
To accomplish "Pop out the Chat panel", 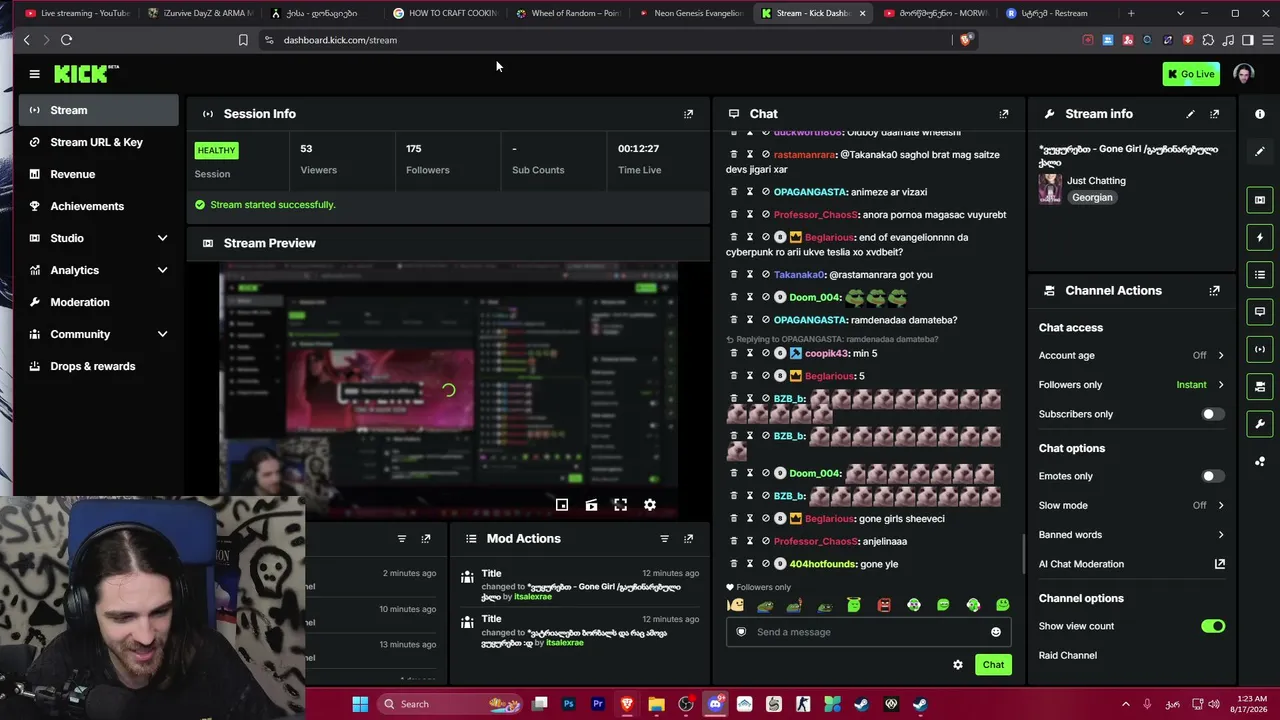I will point(1004,114).
